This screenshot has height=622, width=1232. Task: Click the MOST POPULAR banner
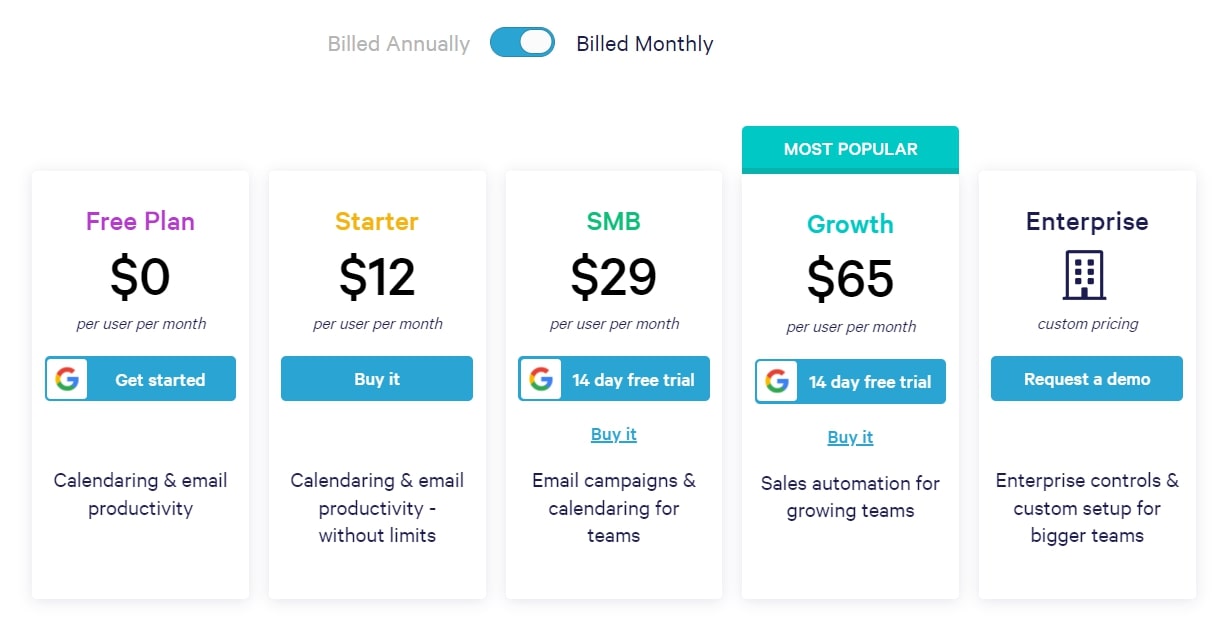(850, 149)
